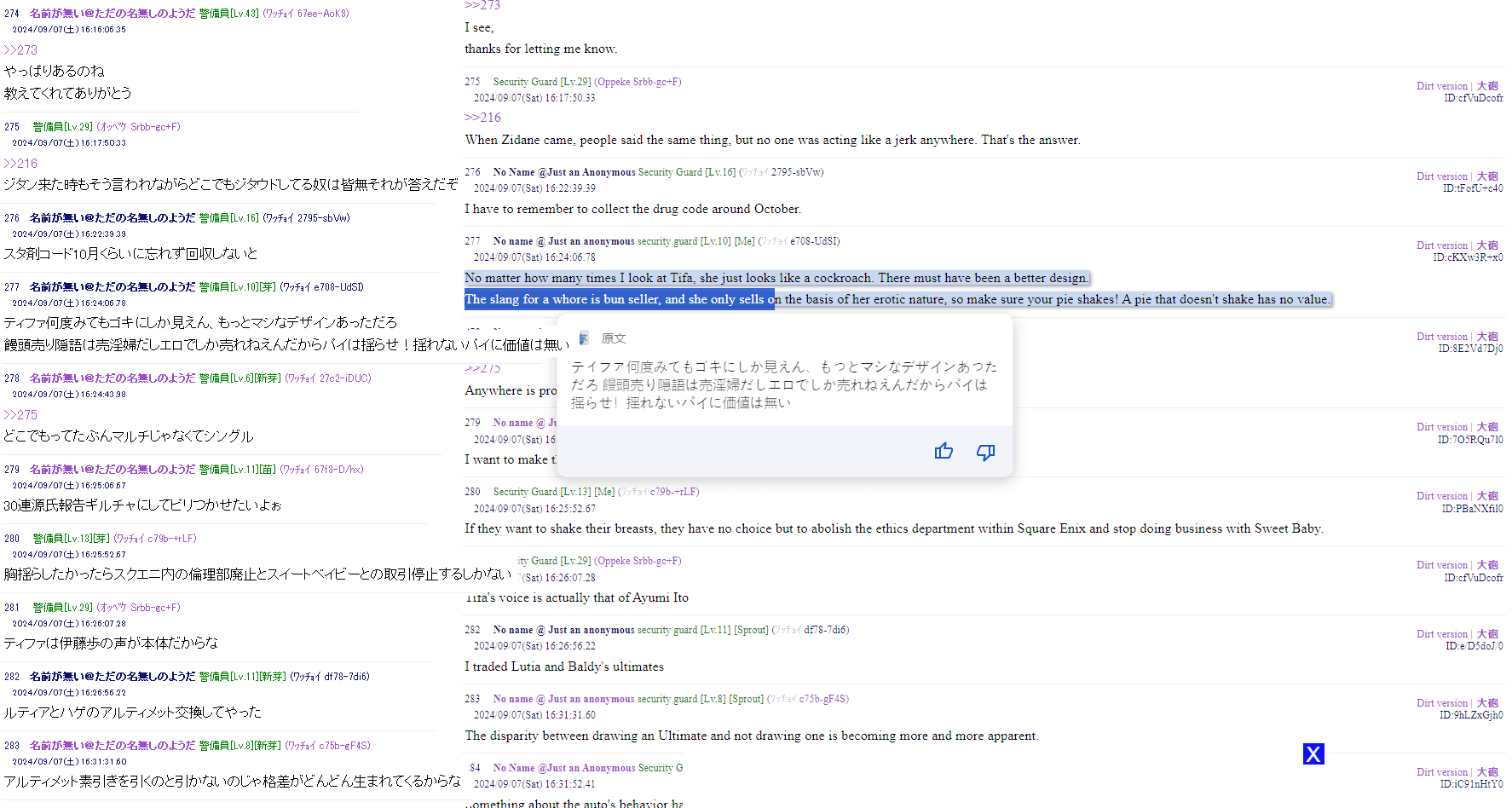This screenshot has width=1512, height=808.
Task: Click poster name in Japanese post 276
Action: (x=113, y=218)
